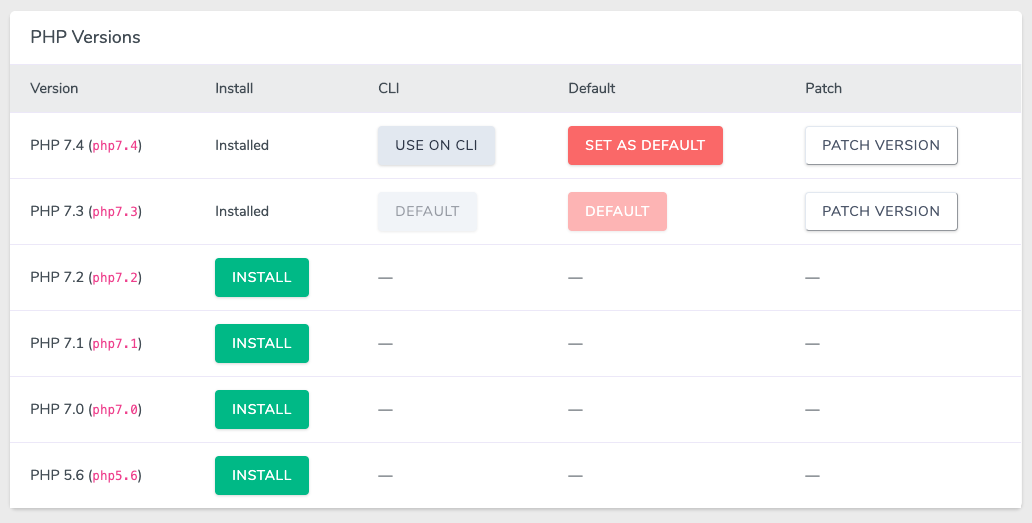
Task: Click Use on CLI for PHP 7.4
Action: coord(436,145)
